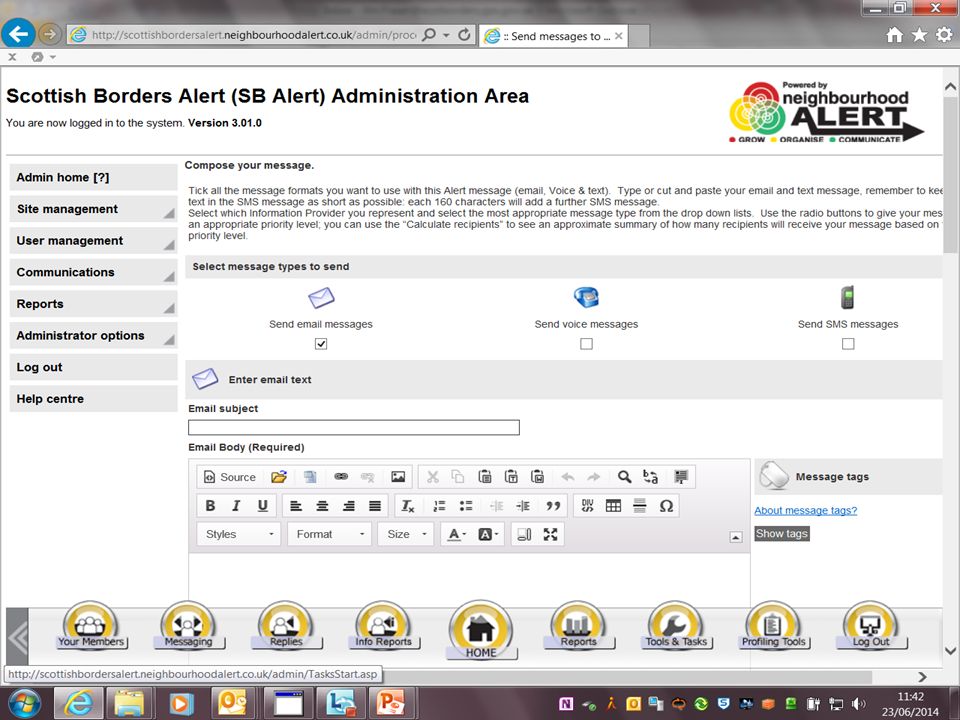This screenshot has width=960, height=720.
Task: Insert a bulleted list
Action: pos(466,506)
